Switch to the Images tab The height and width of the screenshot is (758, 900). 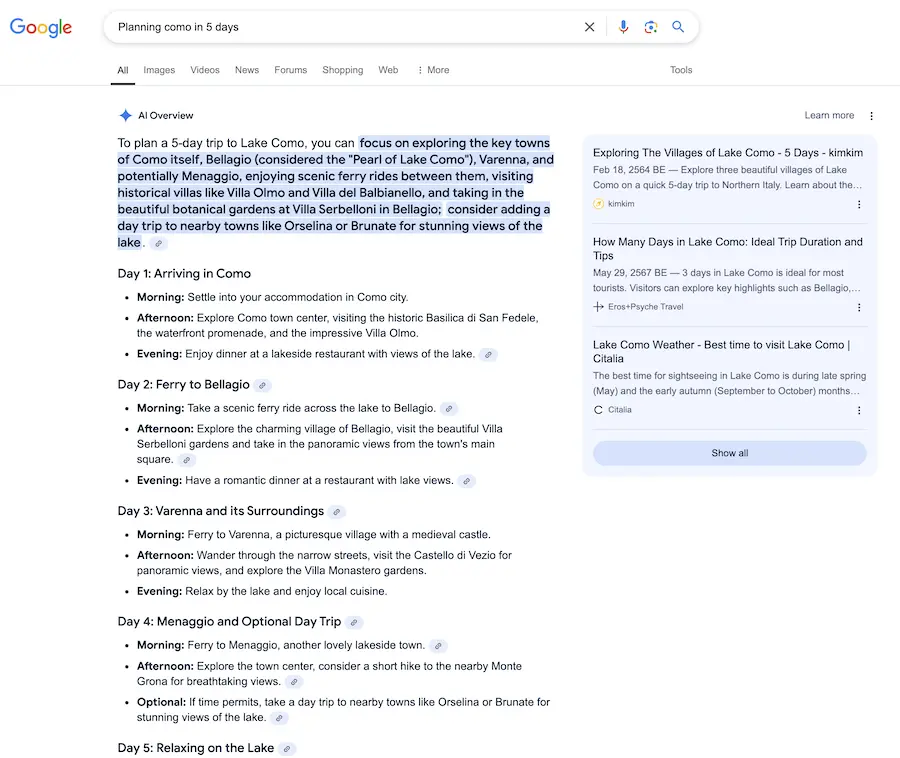click(x=159, y=70)
